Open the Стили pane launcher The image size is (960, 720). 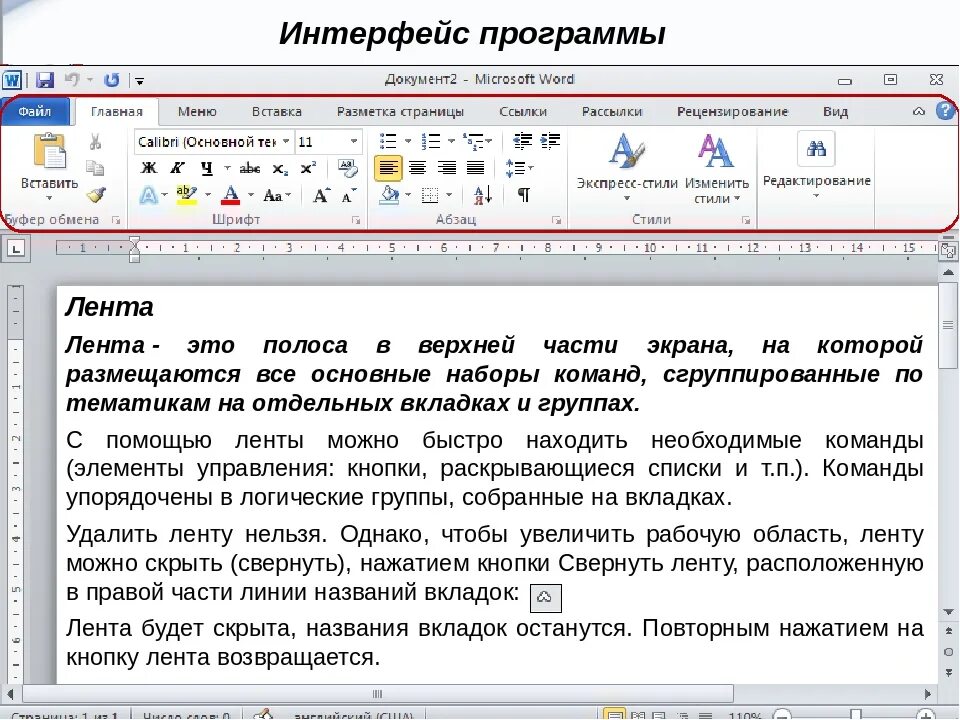(746, 220)
